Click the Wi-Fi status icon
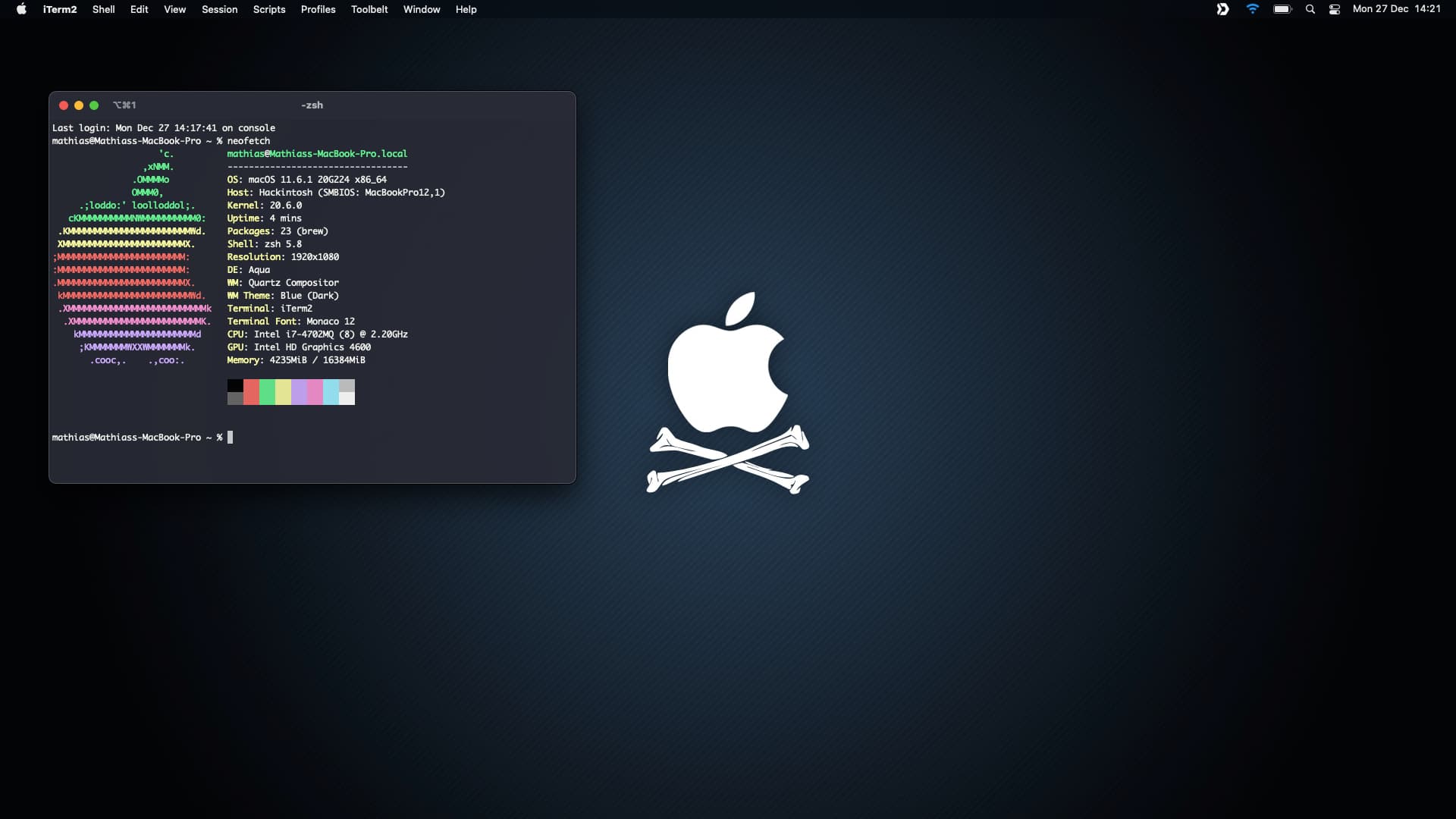 [x=1253, y=9]
